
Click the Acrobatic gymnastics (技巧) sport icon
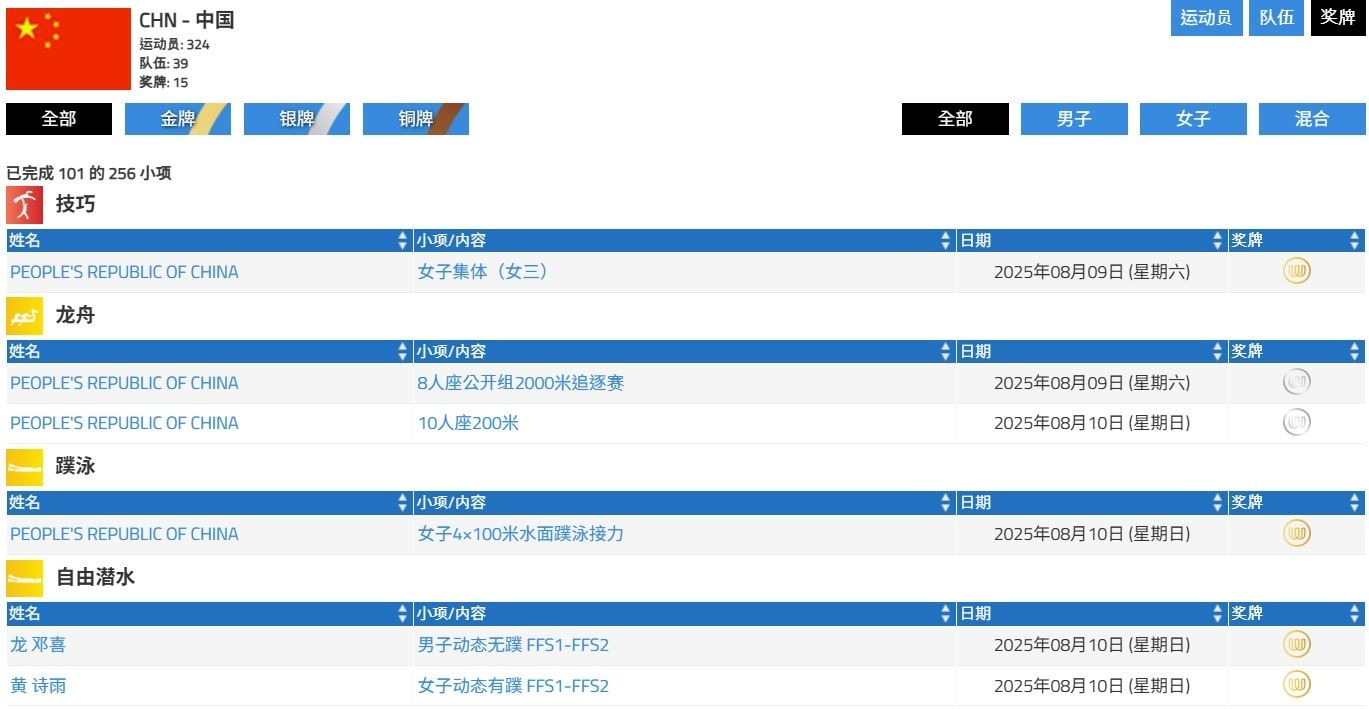(x=24, y=205)
